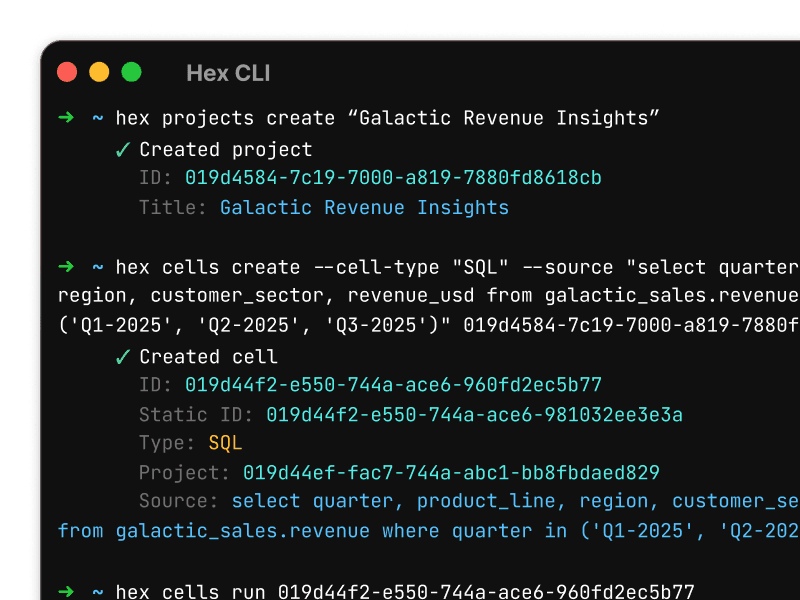Select project ID 019d4584-7c19-7000-a819-7880fd8618cb
Image resolution: width=800 pixels, height=600 pixels.
click(393, 178)
